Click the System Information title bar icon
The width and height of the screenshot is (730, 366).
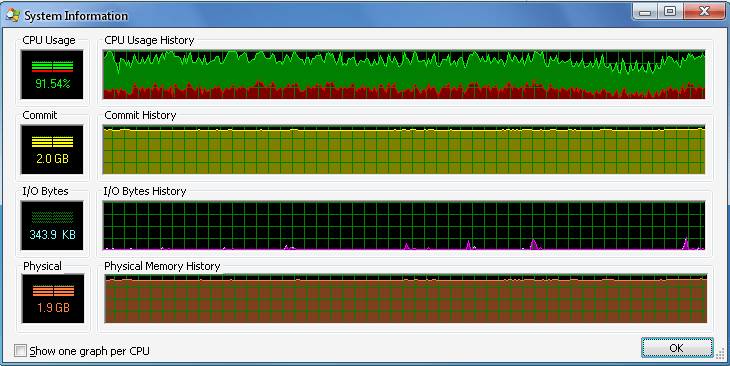coord(13,15)
